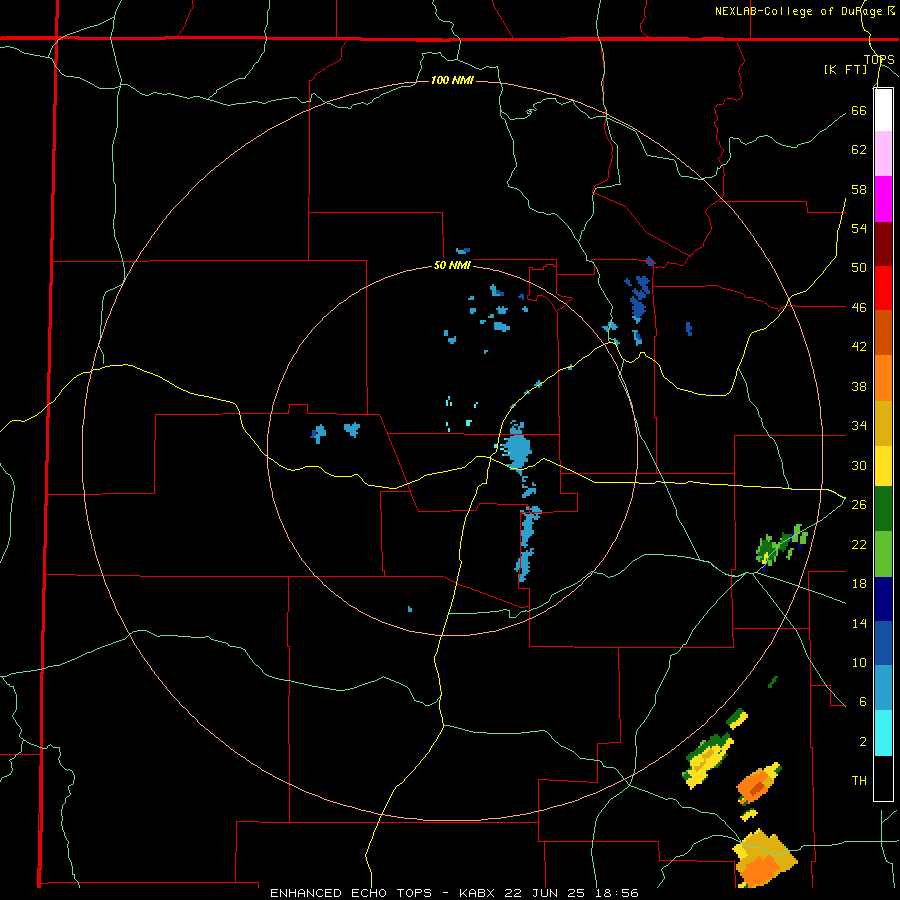Click the 22 JUN 25 date text
900x900 pixels.
point(545,893)
